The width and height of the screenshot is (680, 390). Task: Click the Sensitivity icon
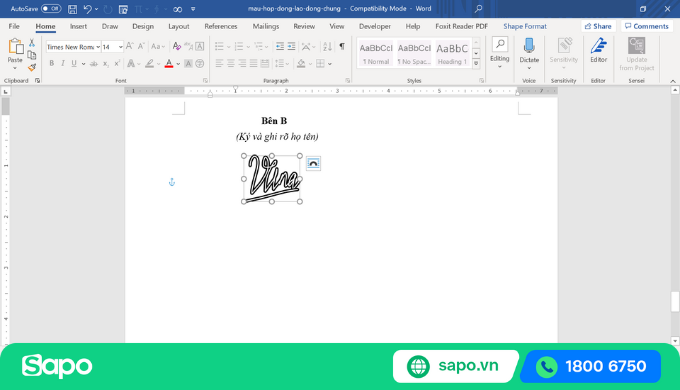point(564,46)
